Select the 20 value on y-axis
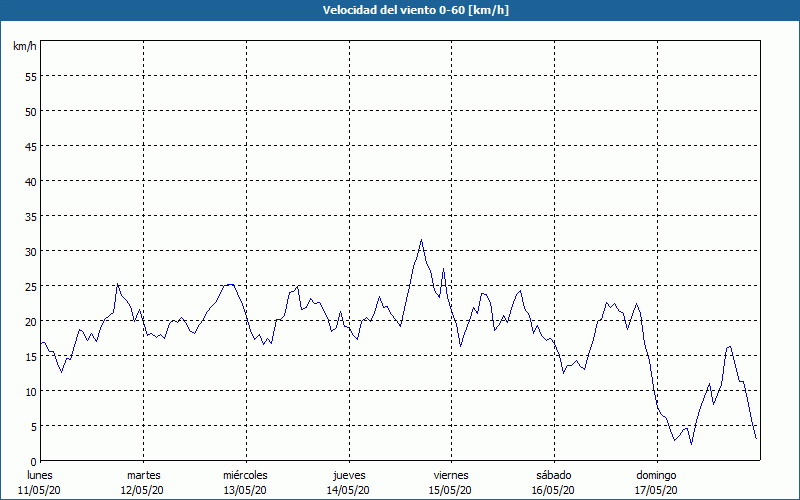 [x=31, y=321]
